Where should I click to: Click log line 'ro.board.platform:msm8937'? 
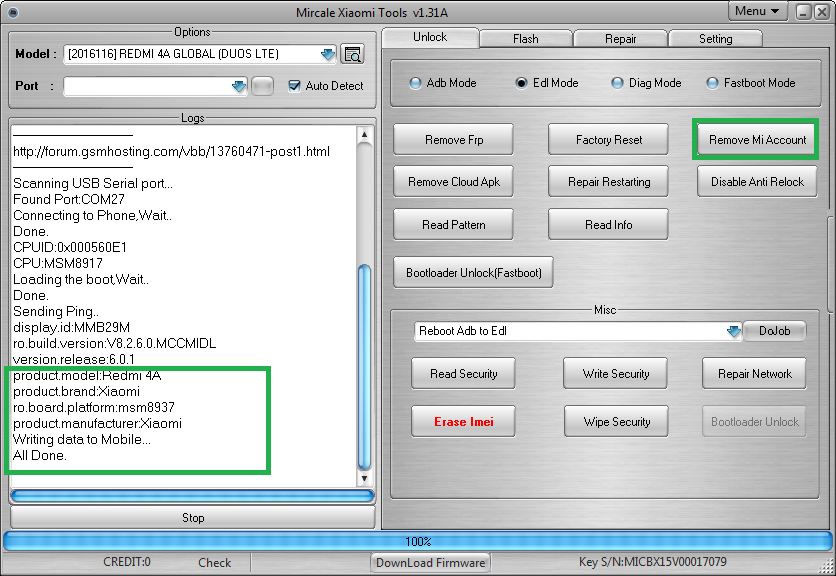coord(94,407)
